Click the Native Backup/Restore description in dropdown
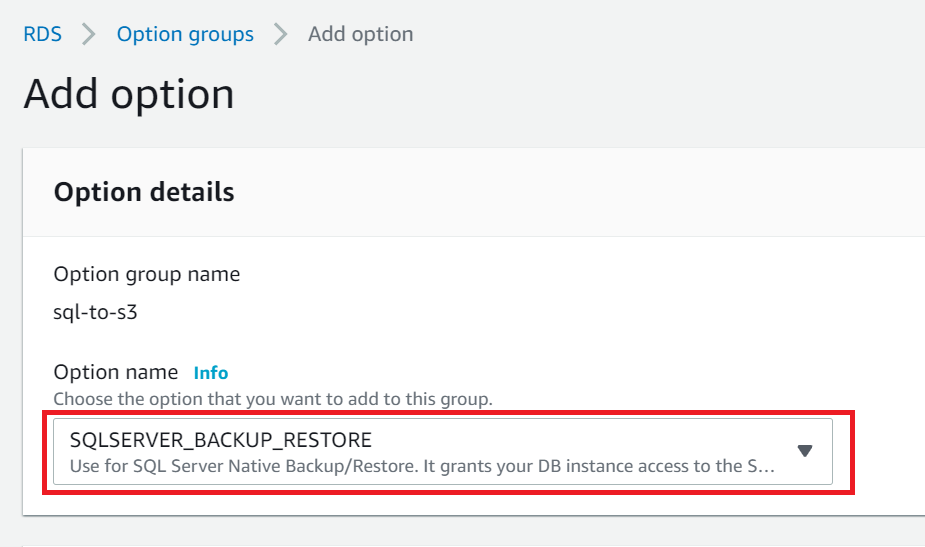The width and height of the screenshot is (925, 547). [420, 466]
